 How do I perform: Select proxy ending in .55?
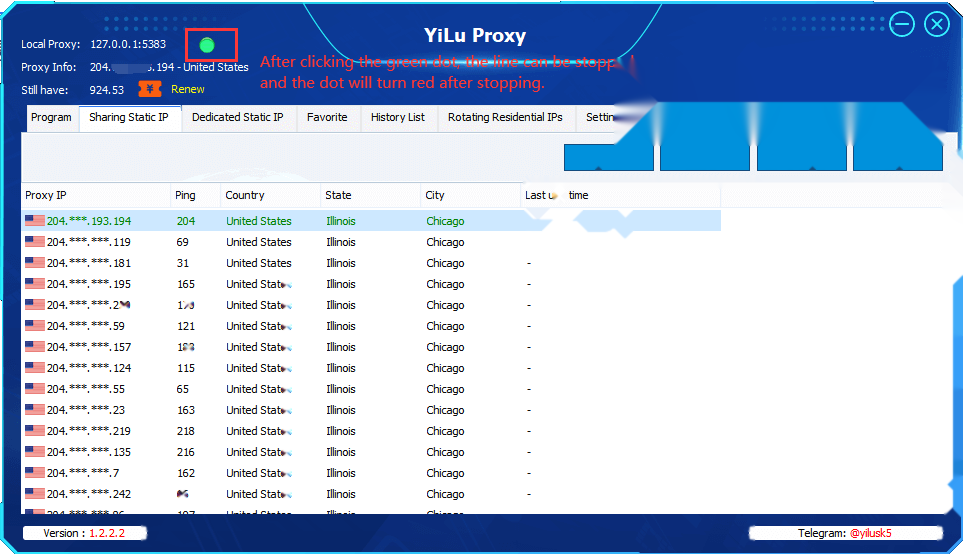coord(371,389)
